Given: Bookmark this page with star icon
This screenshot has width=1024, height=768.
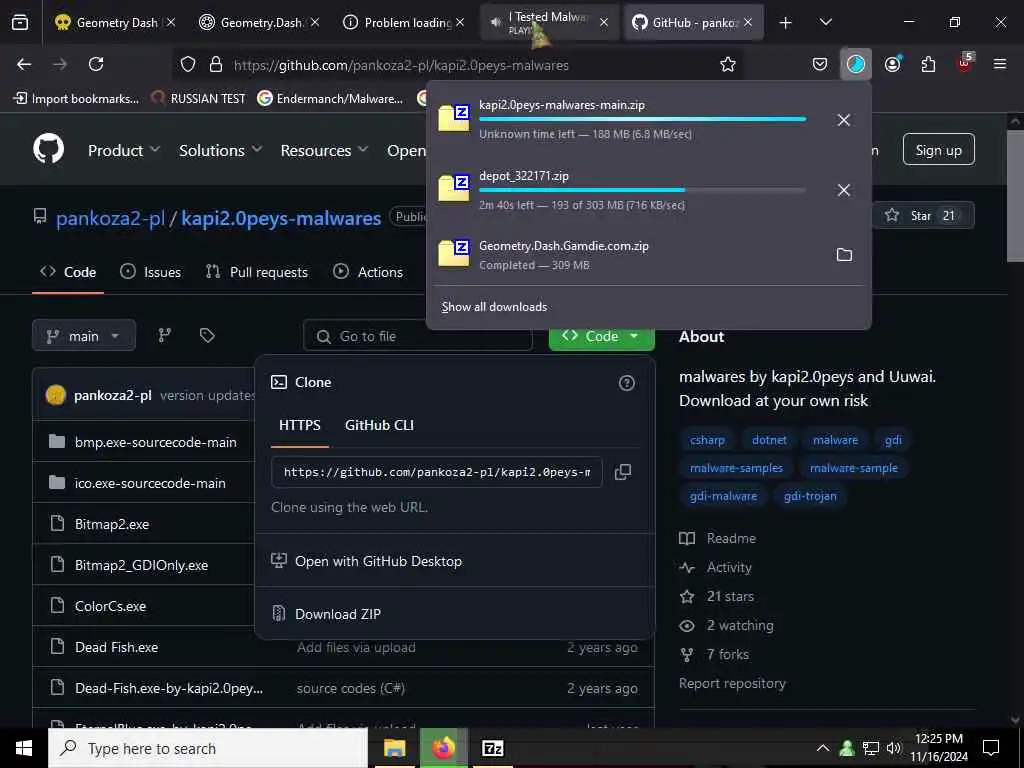Looking at the screenshot, I should tap(728, 64).
